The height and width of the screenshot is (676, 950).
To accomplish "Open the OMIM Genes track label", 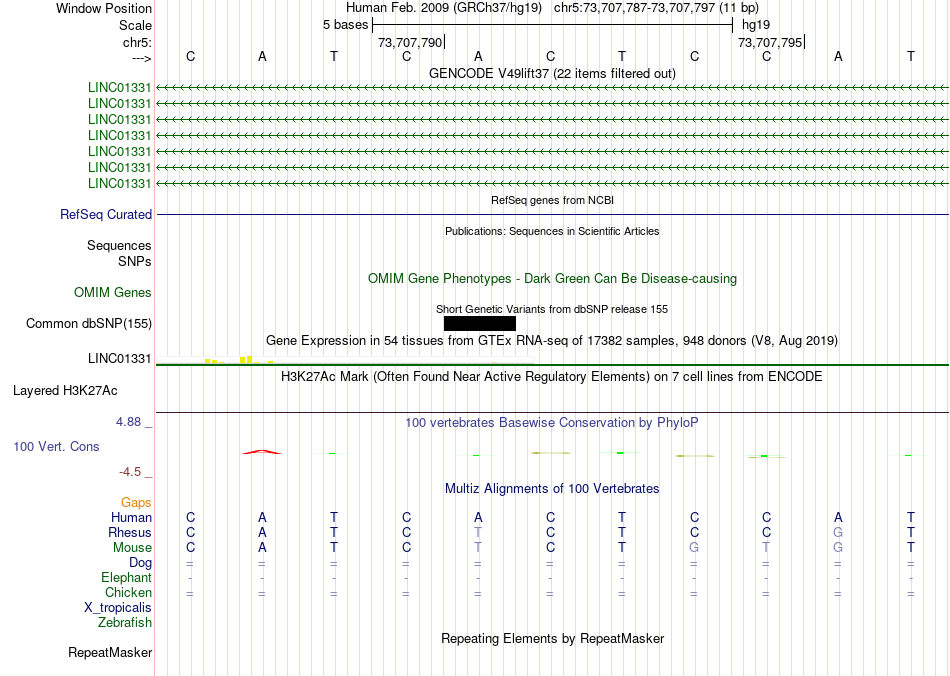I will (x=113, y=293).
